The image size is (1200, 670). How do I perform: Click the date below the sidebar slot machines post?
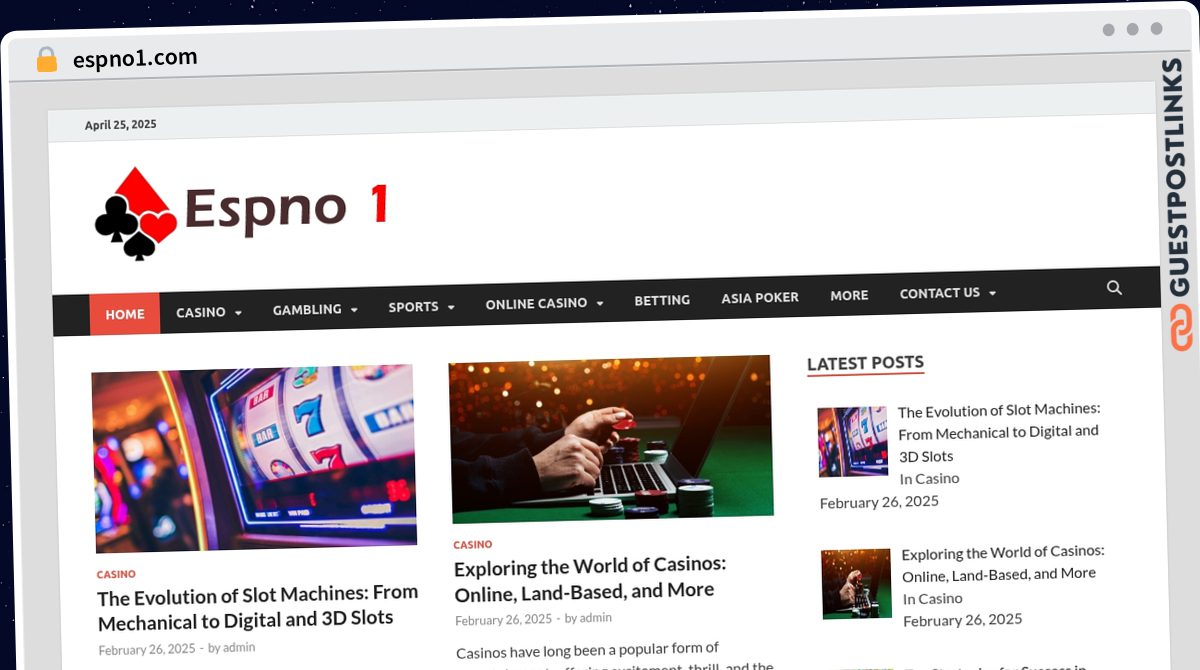[x=879, y=502]
